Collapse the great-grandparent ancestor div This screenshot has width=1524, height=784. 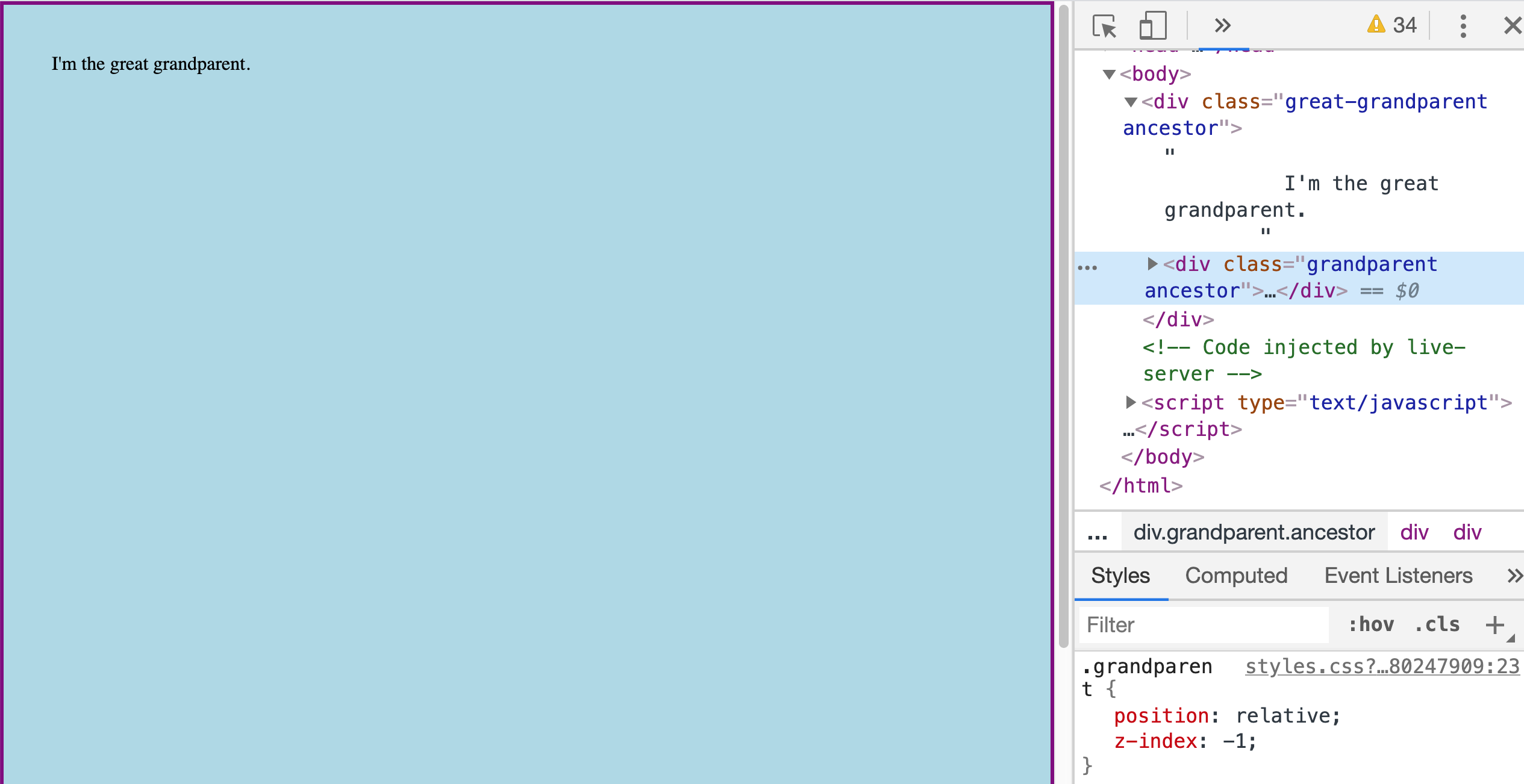click(1131, 102)
